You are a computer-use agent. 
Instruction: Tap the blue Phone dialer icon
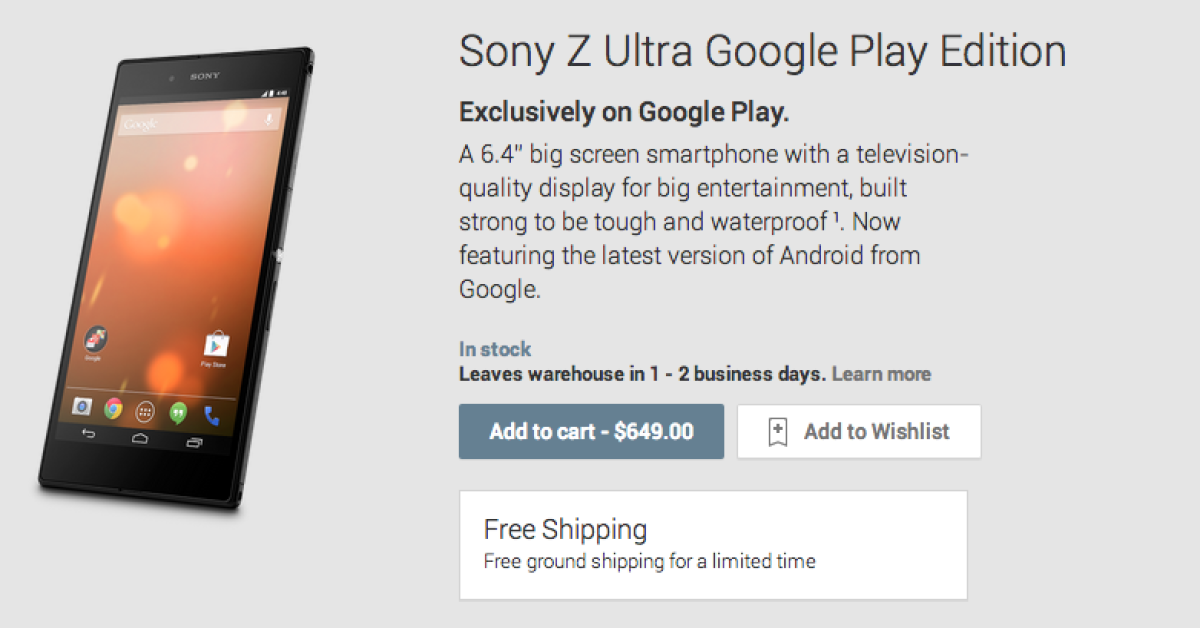coord(211,414)
